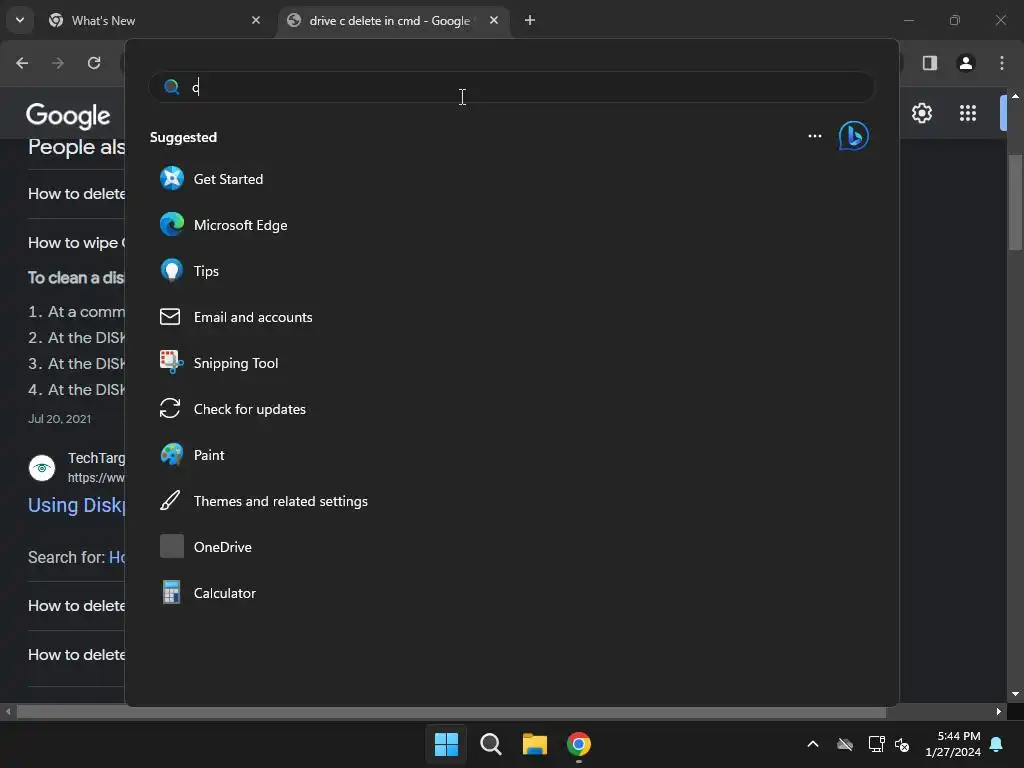Viewport: 1024px width, 768px height.
Task: Close the What's New tab
Action: [256, 20]
